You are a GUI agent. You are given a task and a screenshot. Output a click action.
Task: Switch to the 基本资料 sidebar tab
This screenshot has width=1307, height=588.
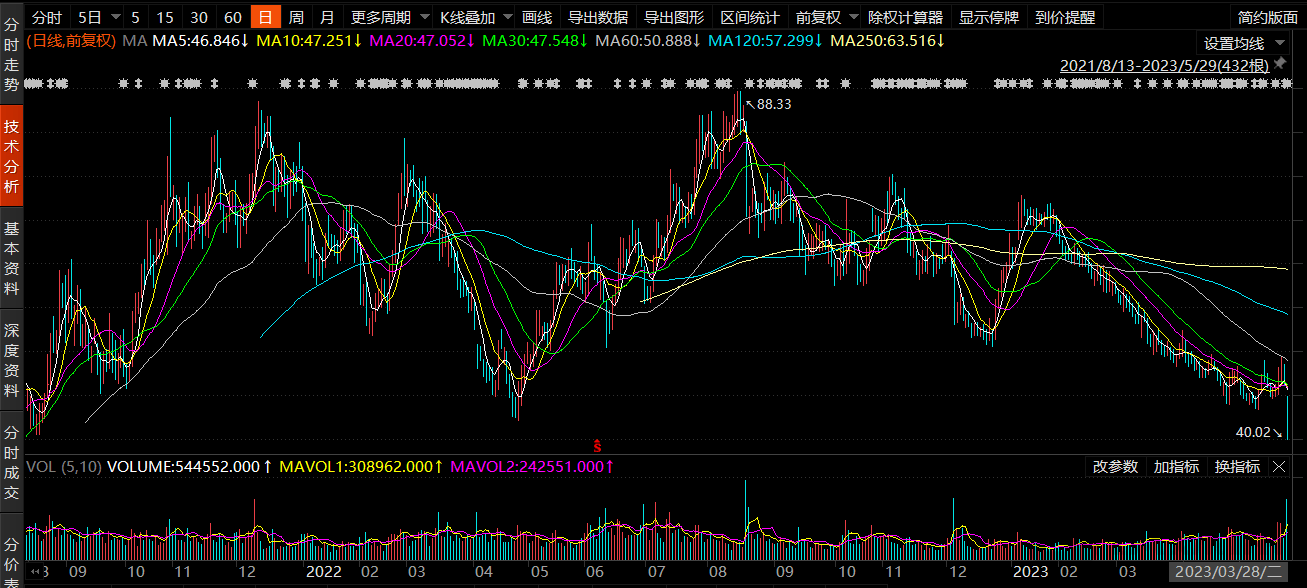point(11,257)
